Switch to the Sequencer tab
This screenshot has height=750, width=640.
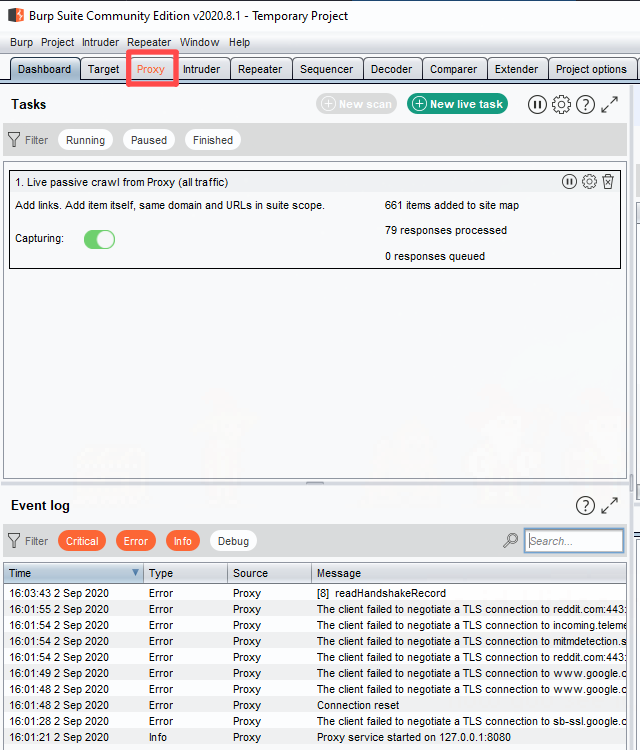point(327,69)
